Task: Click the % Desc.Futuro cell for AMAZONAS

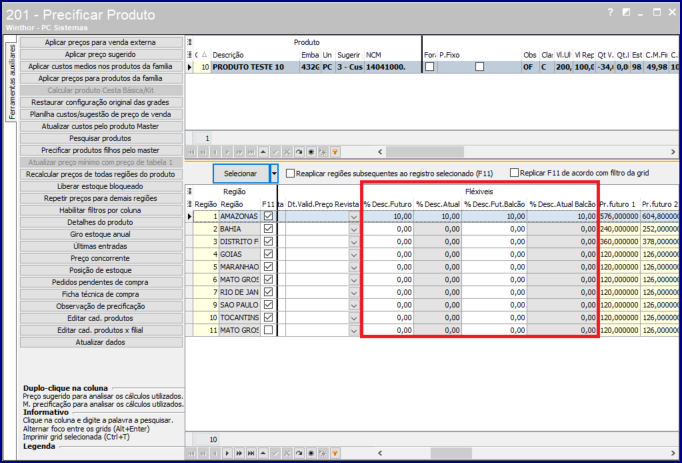Action: pos(388,216)
